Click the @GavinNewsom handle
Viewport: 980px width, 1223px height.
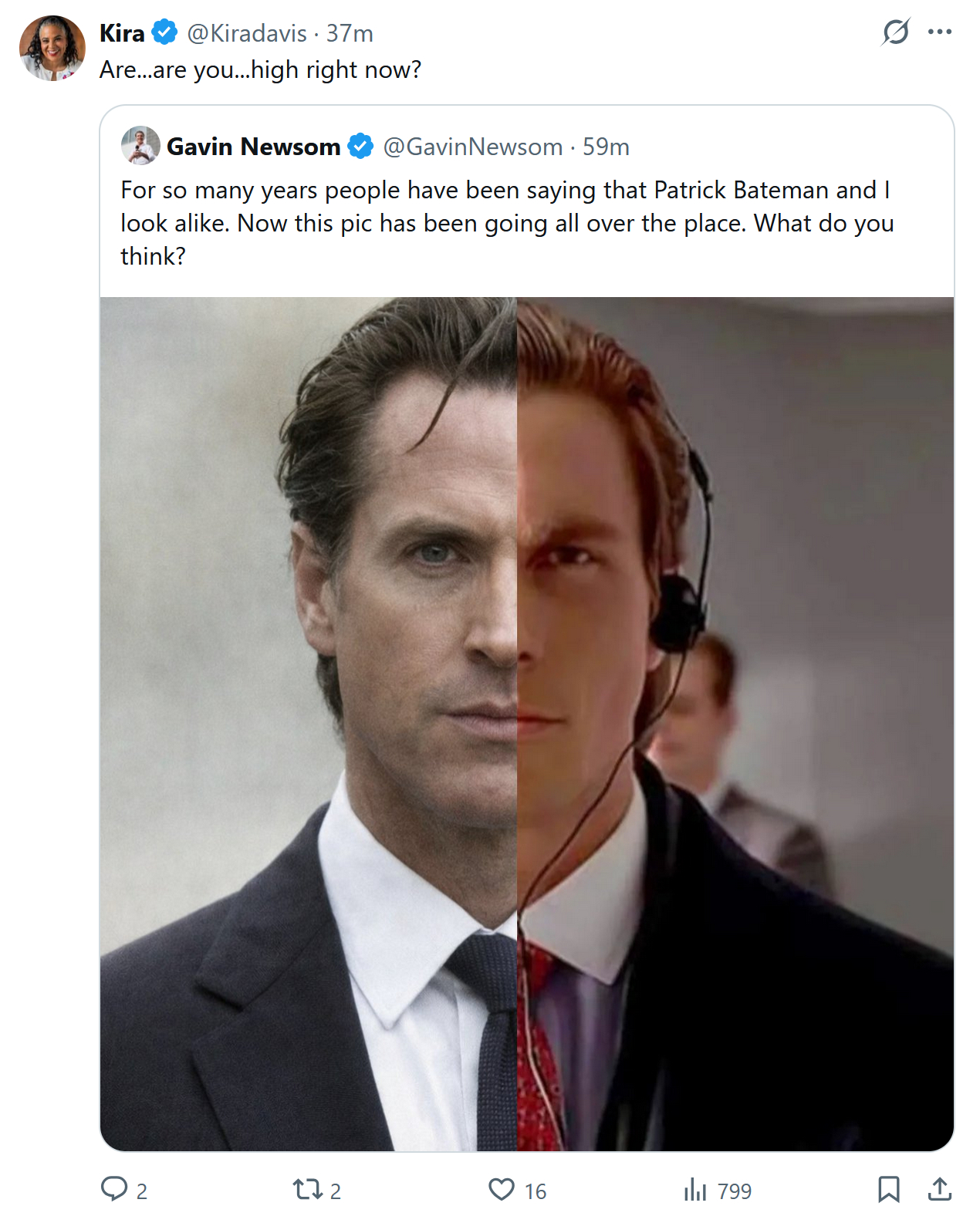pos(473,147)
